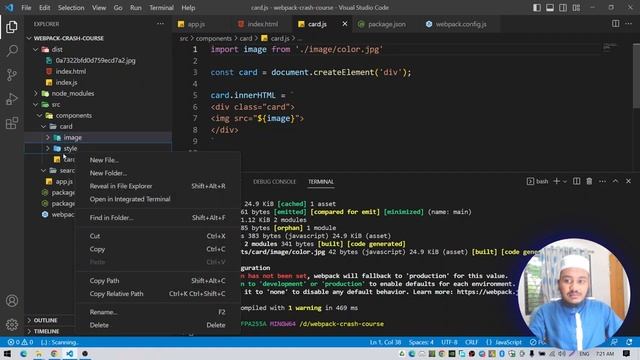Switch to webpack.config.js editor tab
Screen dimensions: 640x360
(460, 24)
